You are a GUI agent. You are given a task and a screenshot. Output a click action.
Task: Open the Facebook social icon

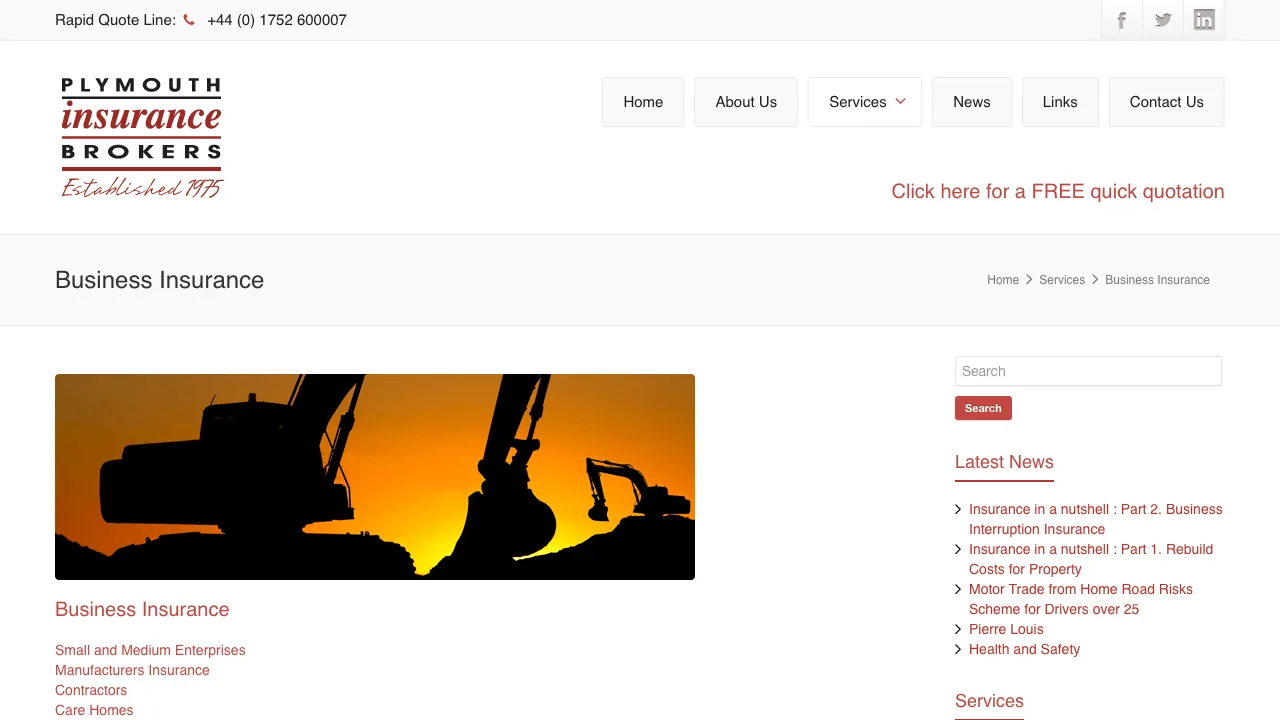coord(1120,19)
